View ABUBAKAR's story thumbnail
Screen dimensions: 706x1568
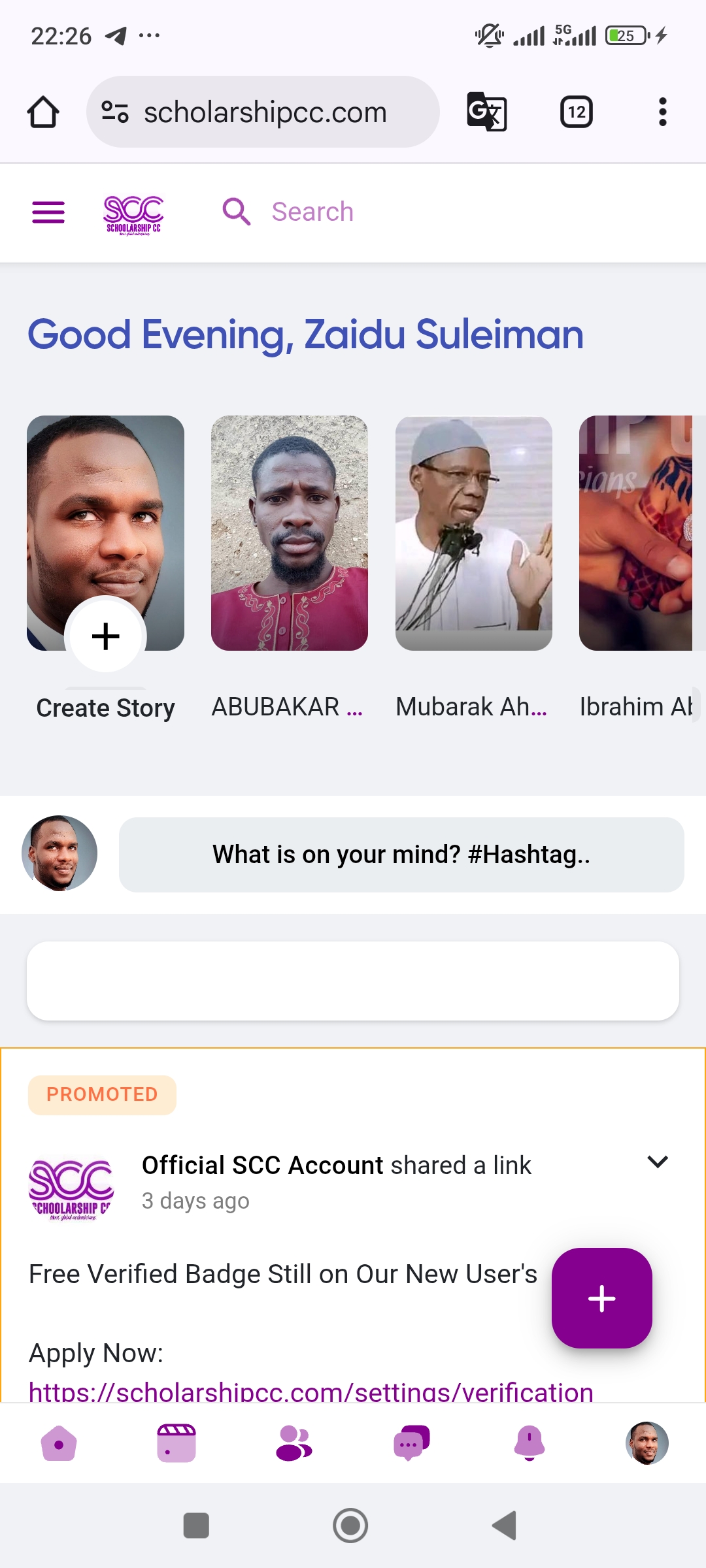point(289,533)
